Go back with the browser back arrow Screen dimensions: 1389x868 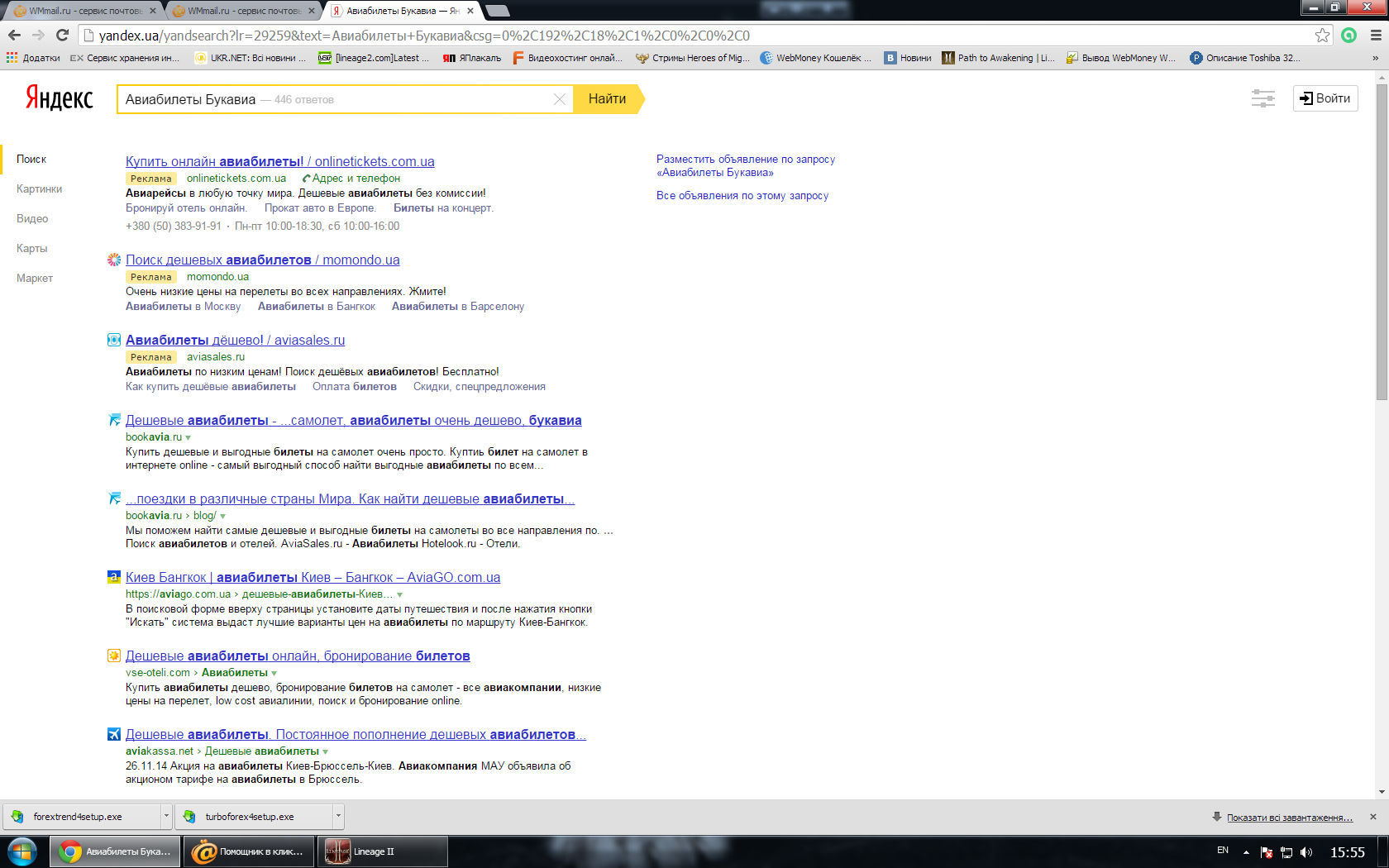pos(14,36)
